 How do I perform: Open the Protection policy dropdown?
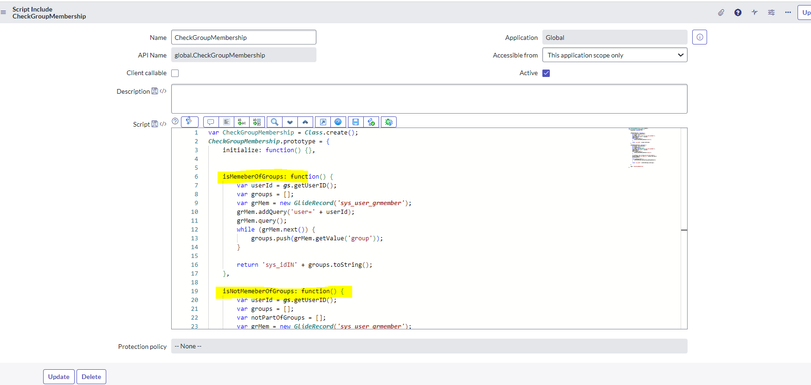click(x=429, y=346)
